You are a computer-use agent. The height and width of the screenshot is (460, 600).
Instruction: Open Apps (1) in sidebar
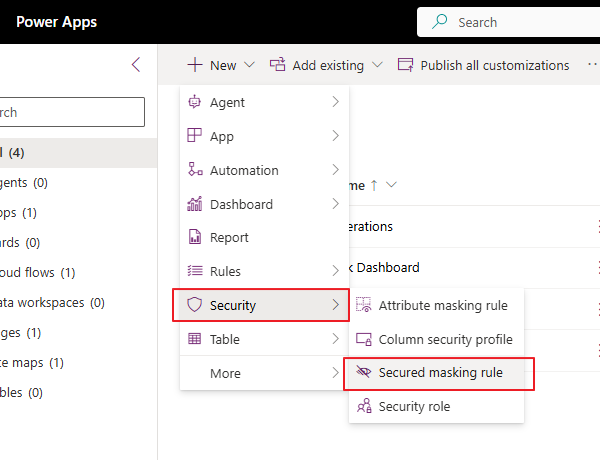click(78, 212)
